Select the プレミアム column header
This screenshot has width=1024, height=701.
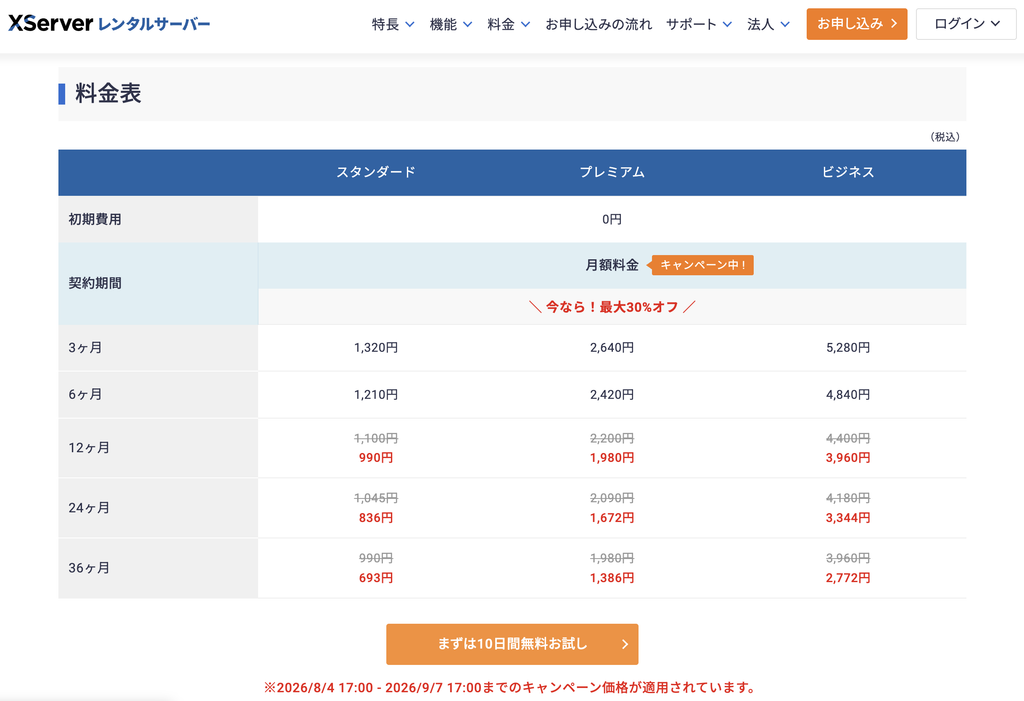pyautogui.click(x=612, y=172)
